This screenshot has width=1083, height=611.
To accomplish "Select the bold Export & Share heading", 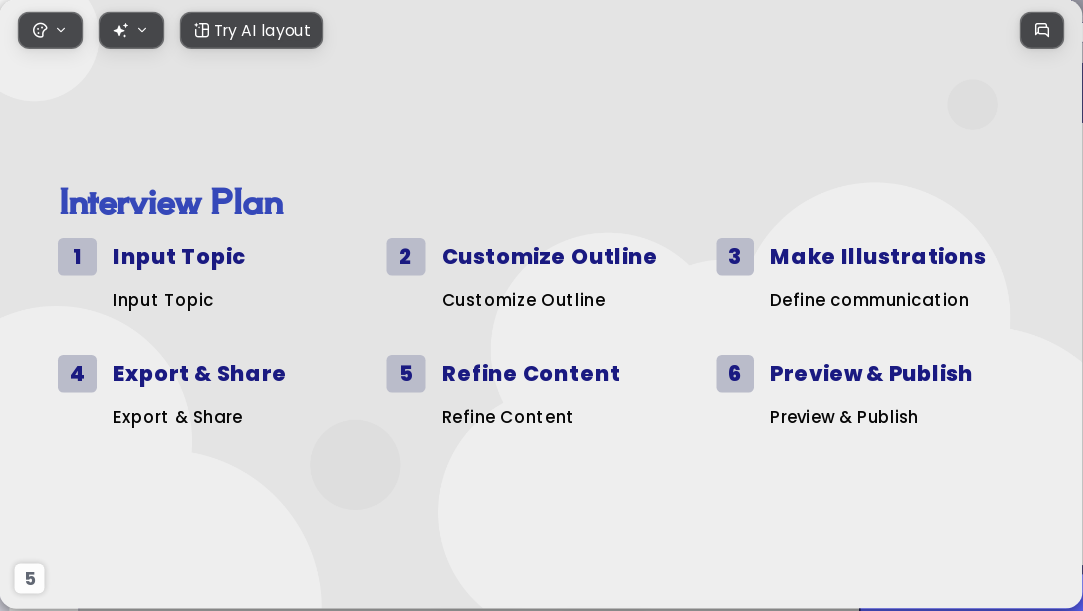I will [199, 374].
